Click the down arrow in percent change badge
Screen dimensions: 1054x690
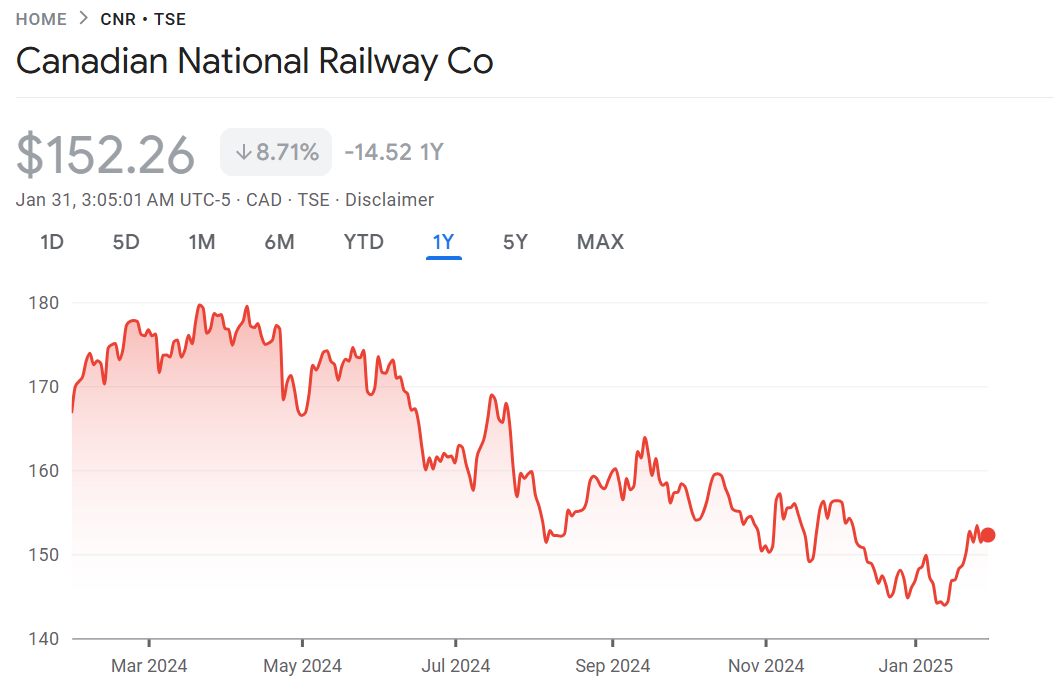coord(243,153)
